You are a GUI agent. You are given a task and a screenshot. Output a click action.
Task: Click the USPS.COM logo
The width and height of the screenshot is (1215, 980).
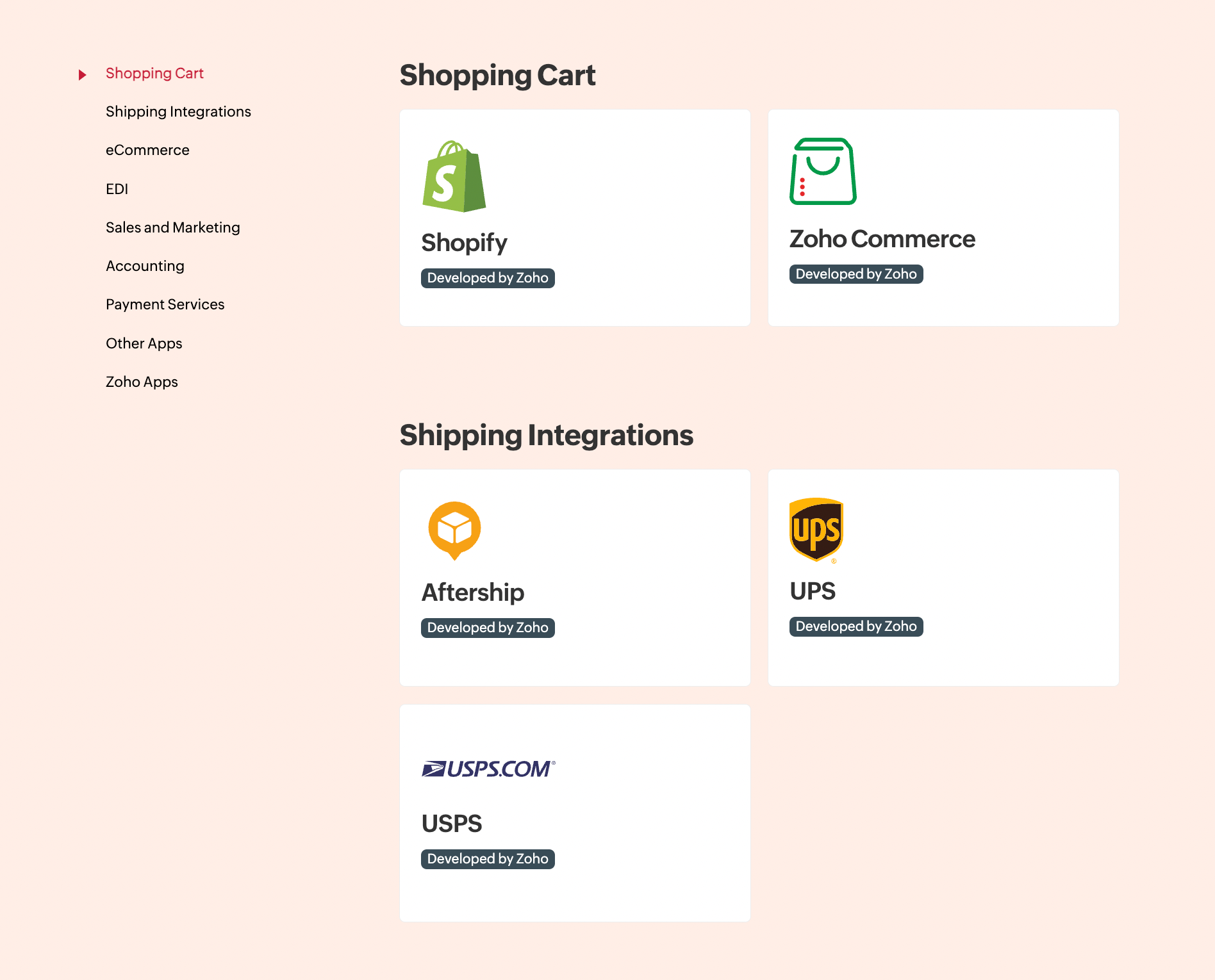[x=488, y=769]
